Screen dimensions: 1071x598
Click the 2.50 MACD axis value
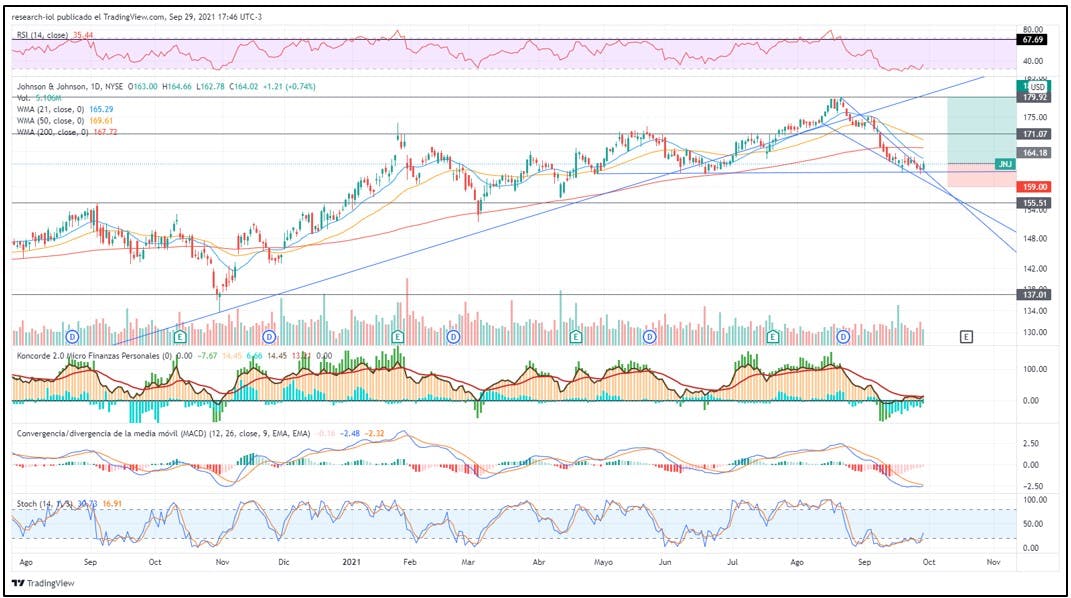[x=1031, y=443]
